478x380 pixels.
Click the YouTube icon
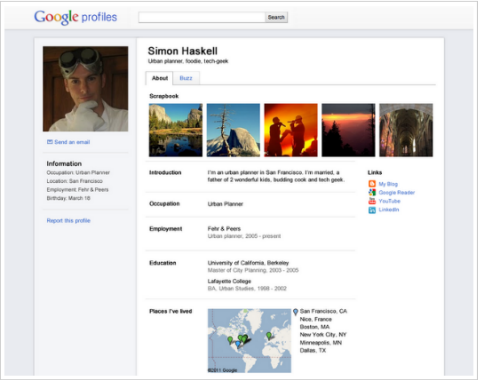pyautogui.click(x=372, y=201)
